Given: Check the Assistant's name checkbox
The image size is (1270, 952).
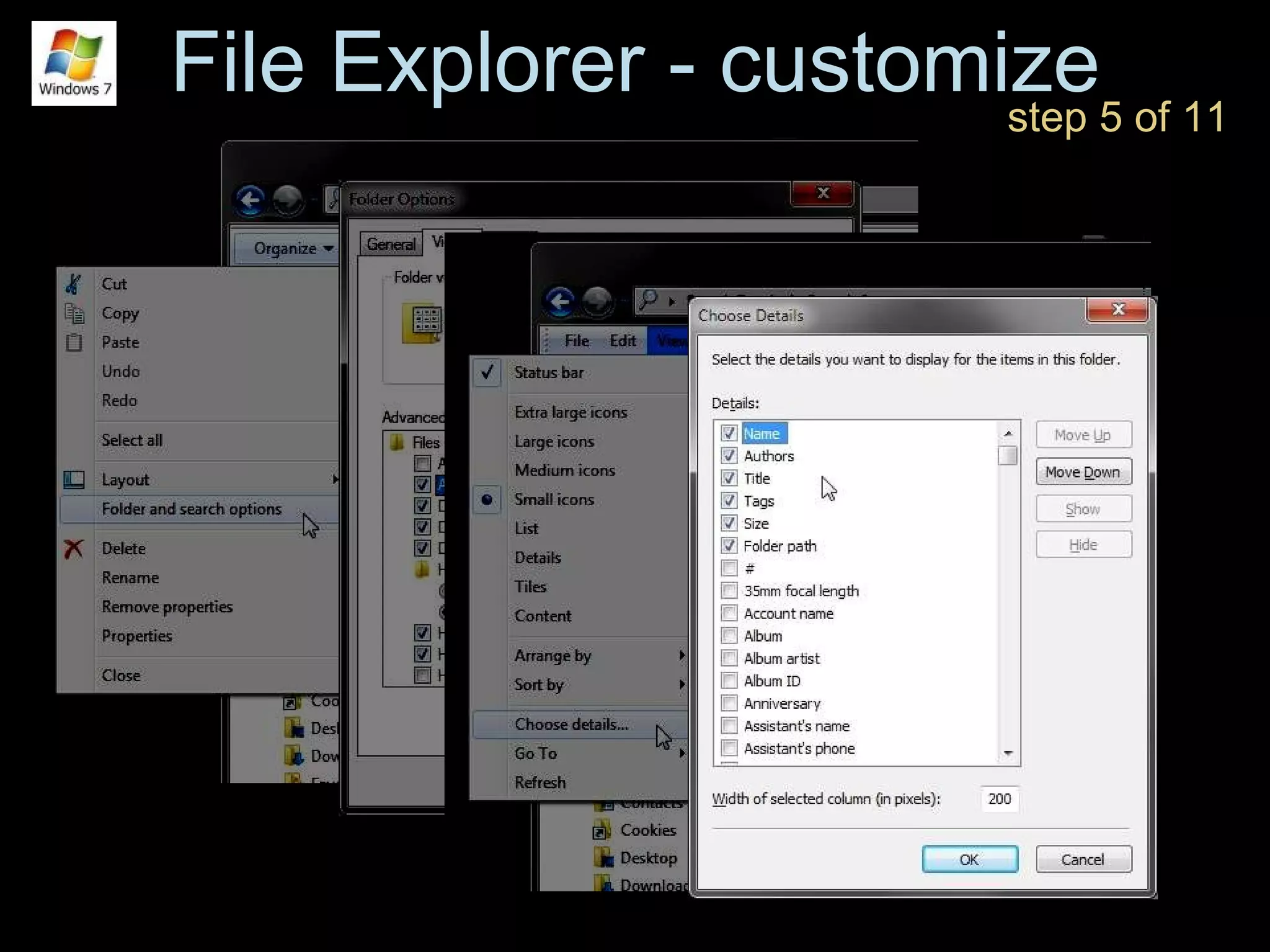Looking at the screenshot, I should tap(729, 726).
